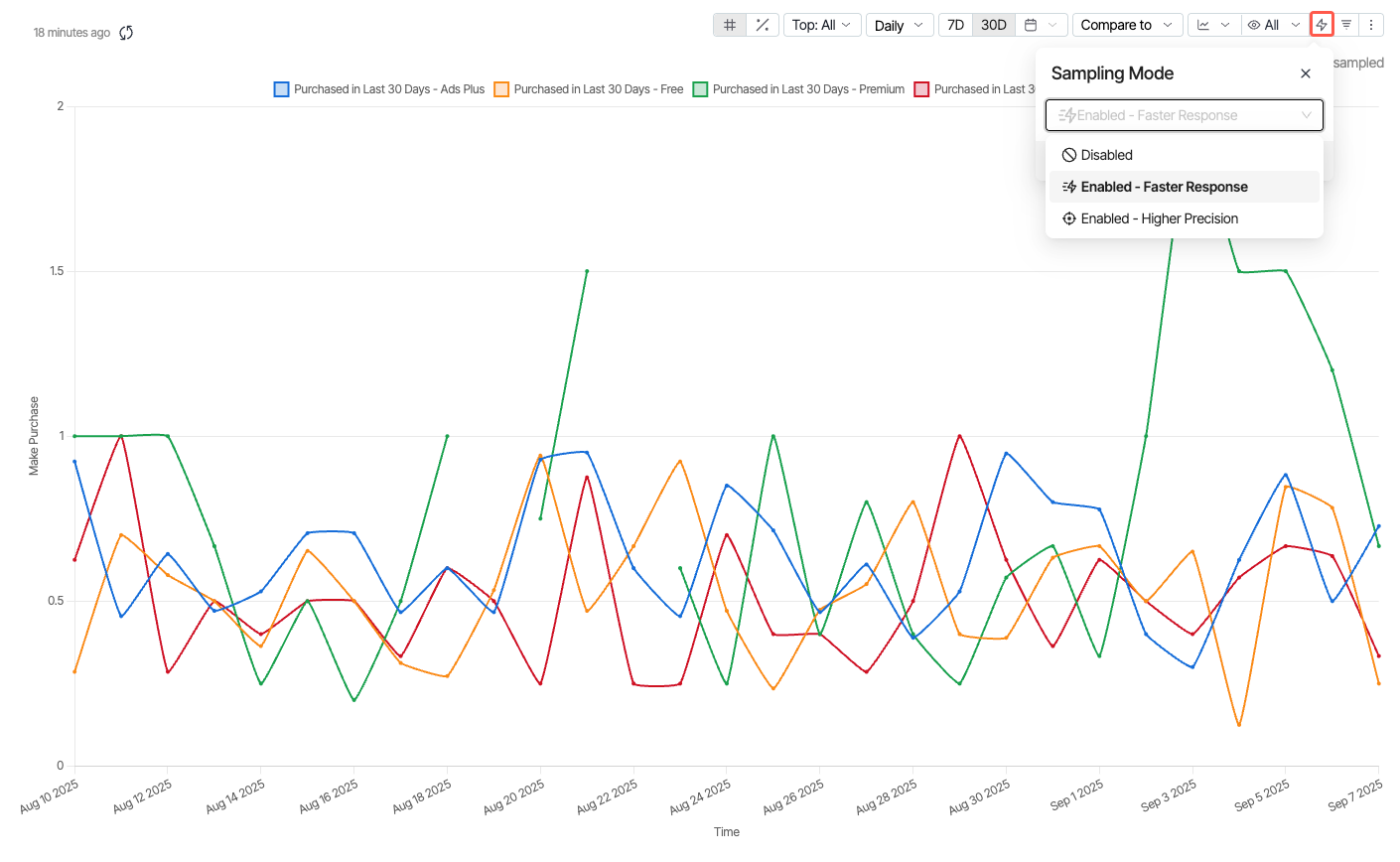Switch to percentage display mode

point(762,25)
